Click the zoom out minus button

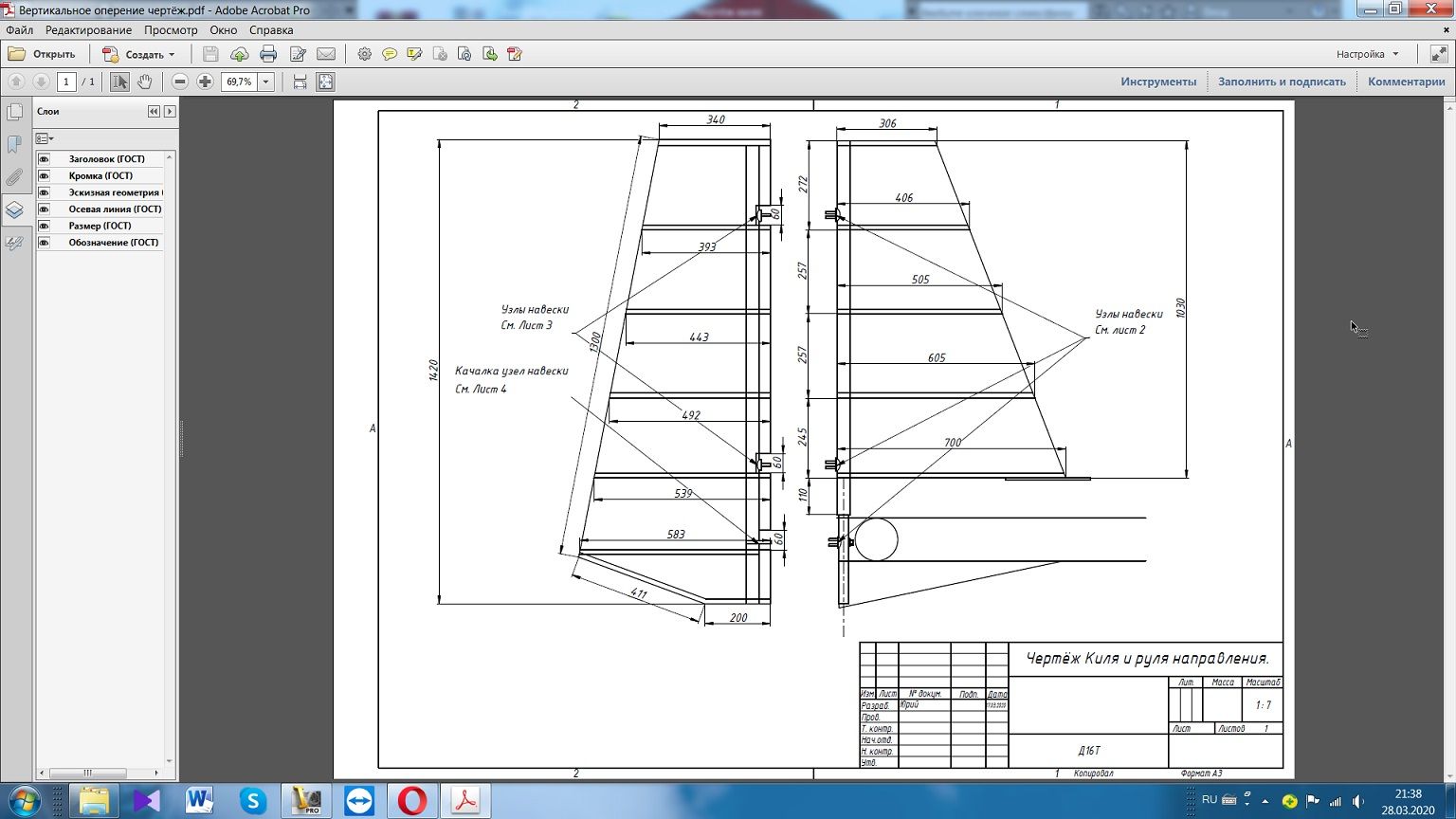coord(180,82)
